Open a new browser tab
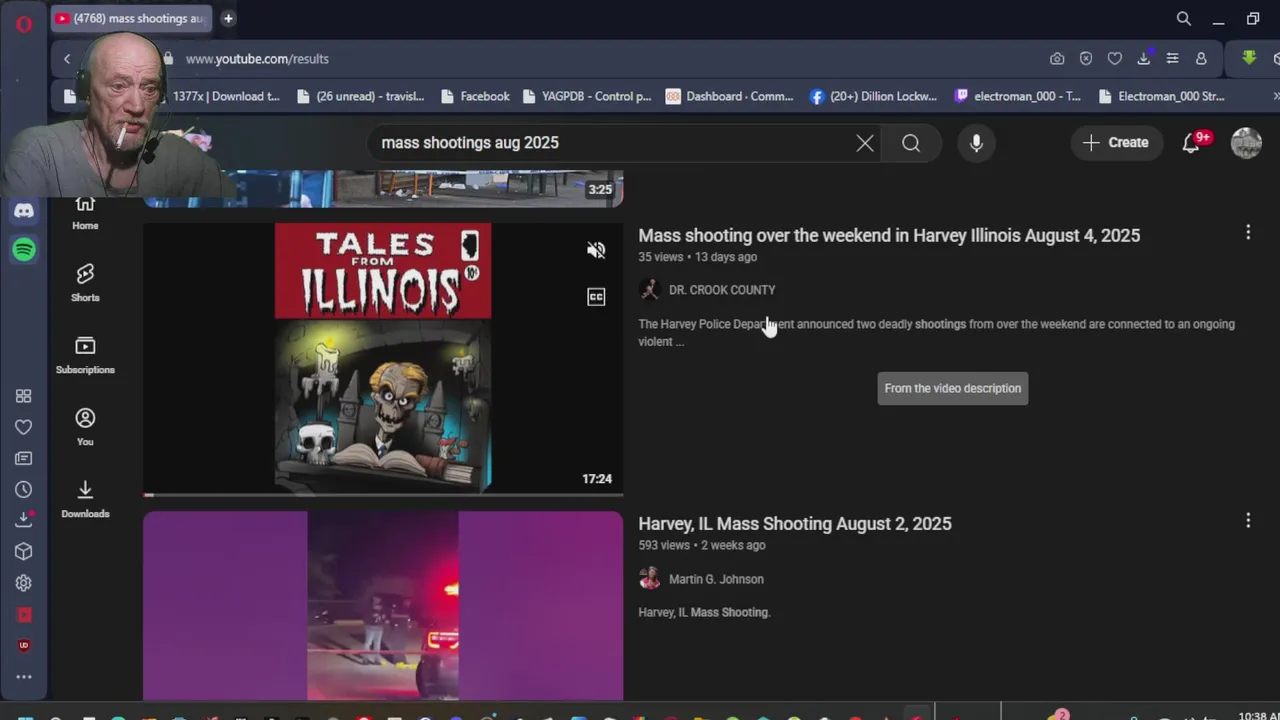Viewport: 1280px width, 720px height. [228, 18]
